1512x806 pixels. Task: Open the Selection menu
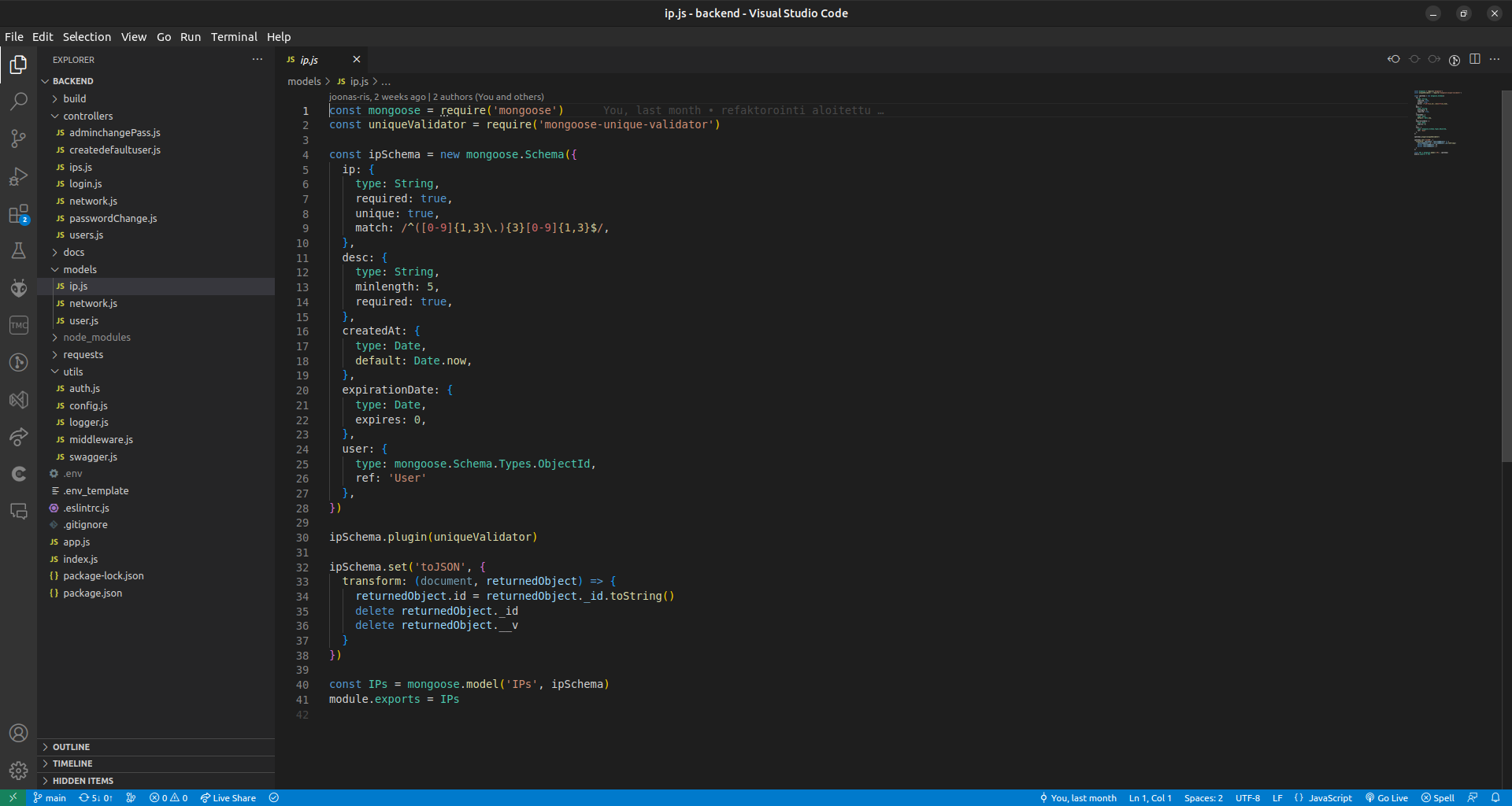click(87, 37)
